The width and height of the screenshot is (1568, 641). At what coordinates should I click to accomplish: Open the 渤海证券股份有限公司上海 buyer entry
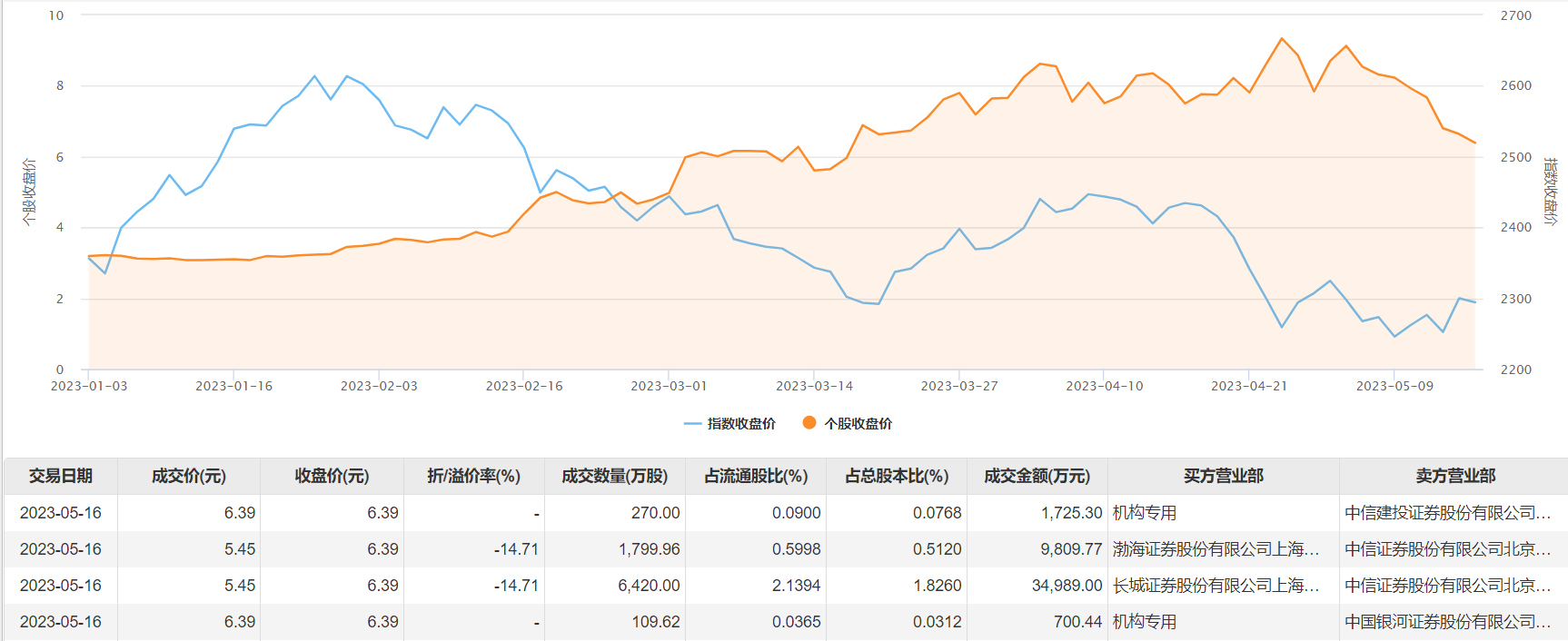(x=1216, y=549)
